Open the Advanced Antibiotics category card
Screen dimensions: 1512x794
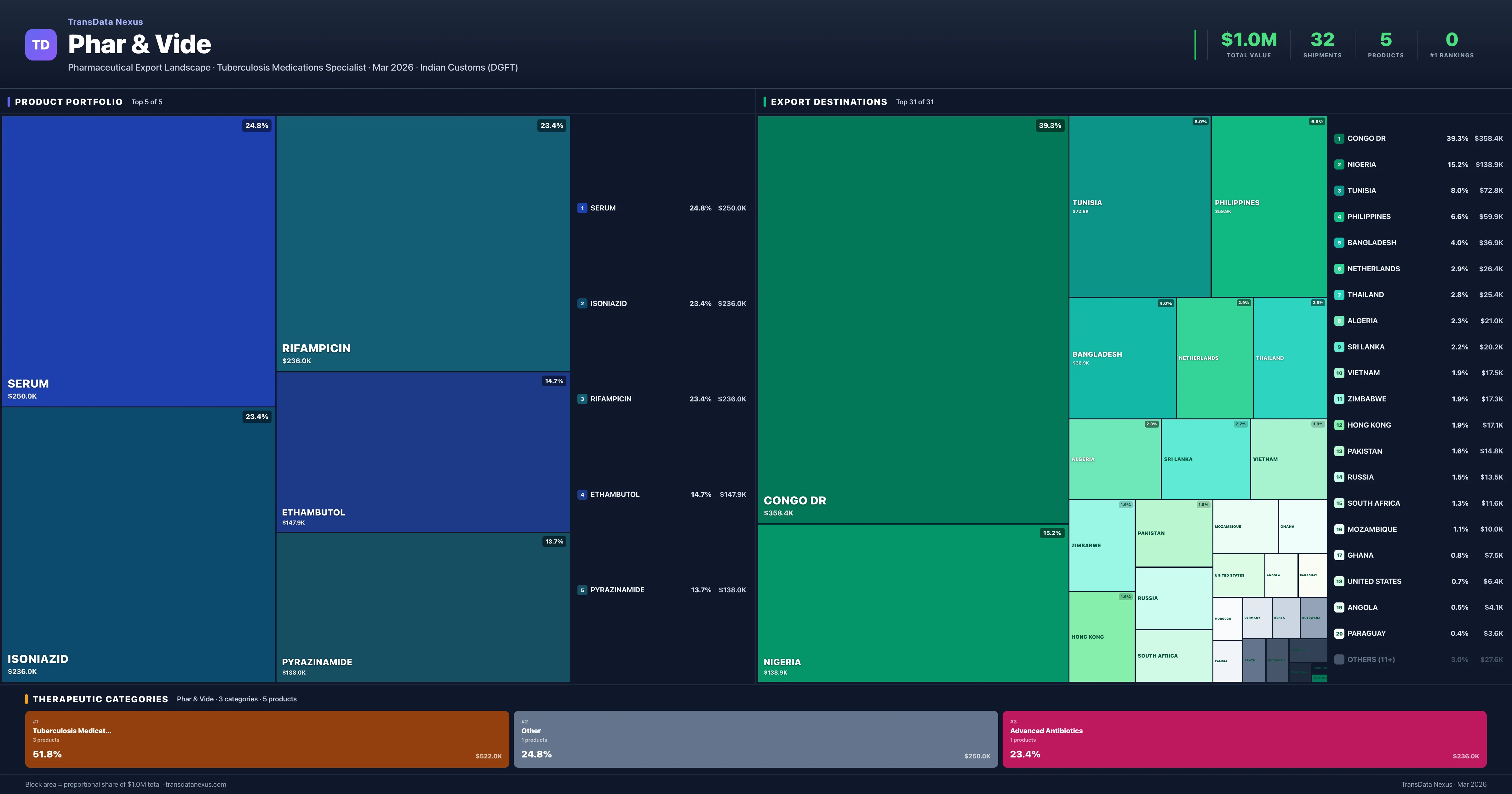click(x=1244, y=739)
